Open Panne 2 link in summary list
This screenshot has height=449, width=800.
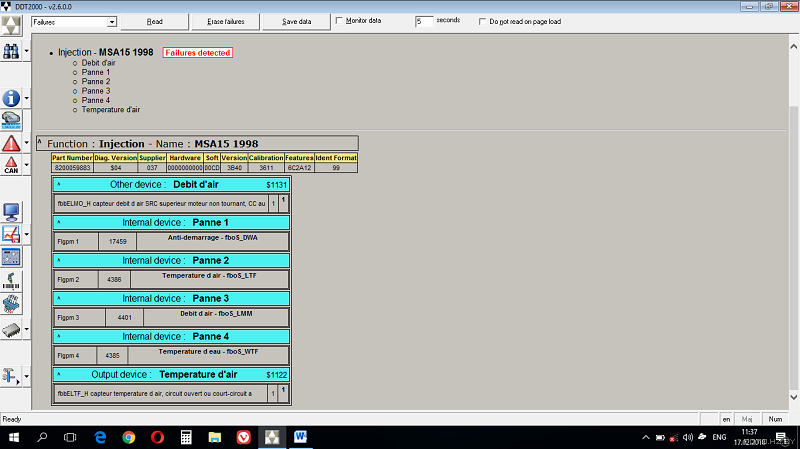(96, 81)
